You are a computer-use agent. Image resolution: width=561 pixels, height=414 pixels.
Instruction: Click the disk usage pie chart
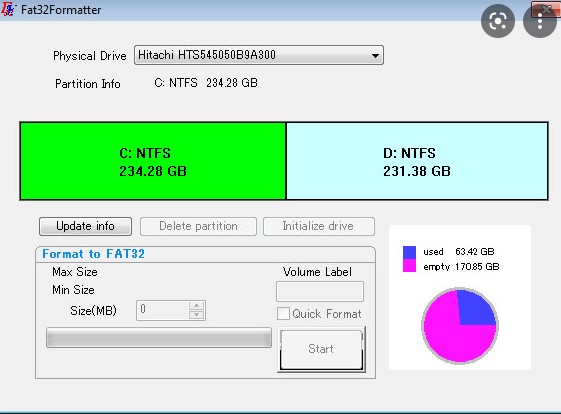(x=460, y=326)
